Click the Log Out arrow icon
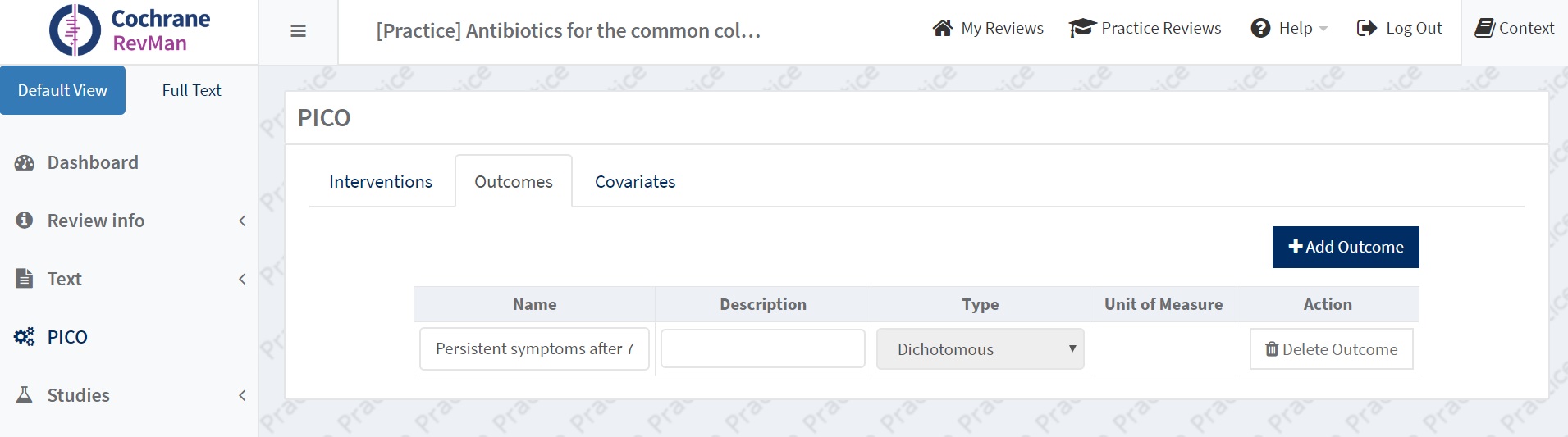1568x437 pixels. point(1367,28)
